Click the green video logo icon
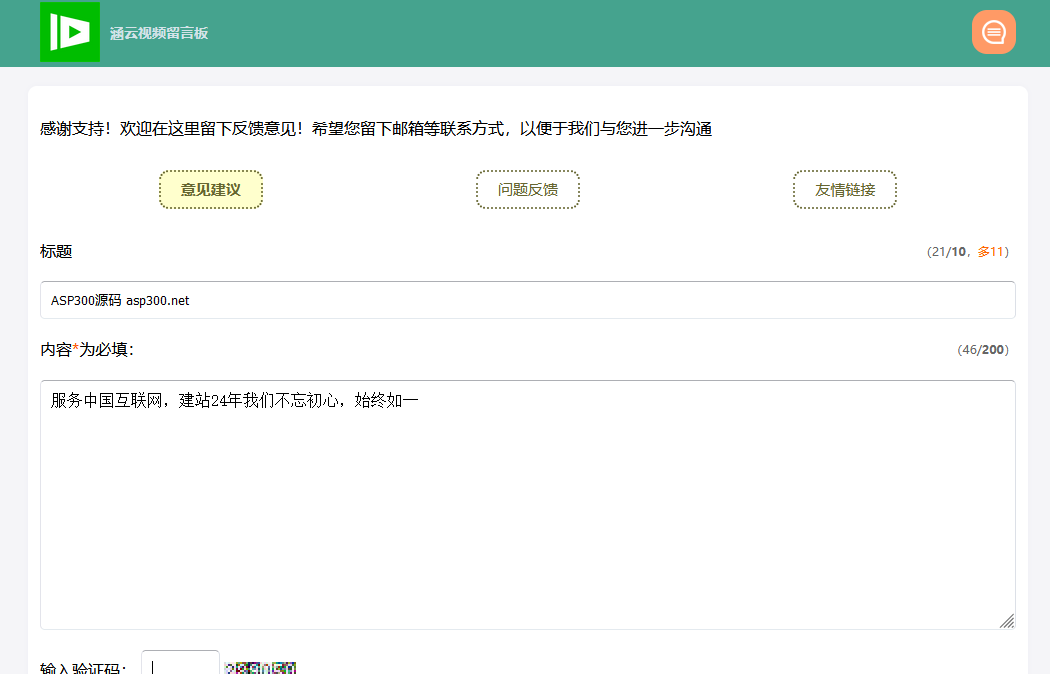This screenshot has width=1050, height=674. pyautogui.click(x=69, y=32)
